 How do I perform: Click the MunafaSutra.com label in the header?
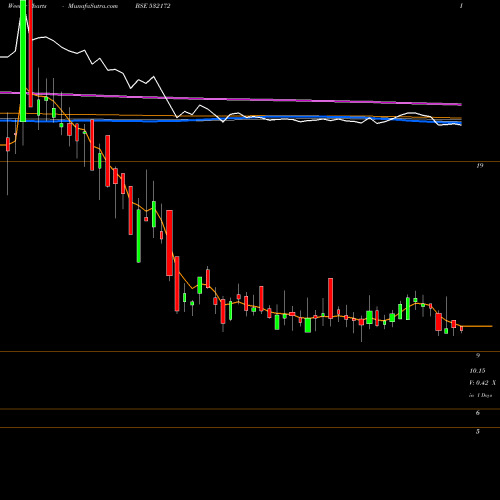pos(93,6)
